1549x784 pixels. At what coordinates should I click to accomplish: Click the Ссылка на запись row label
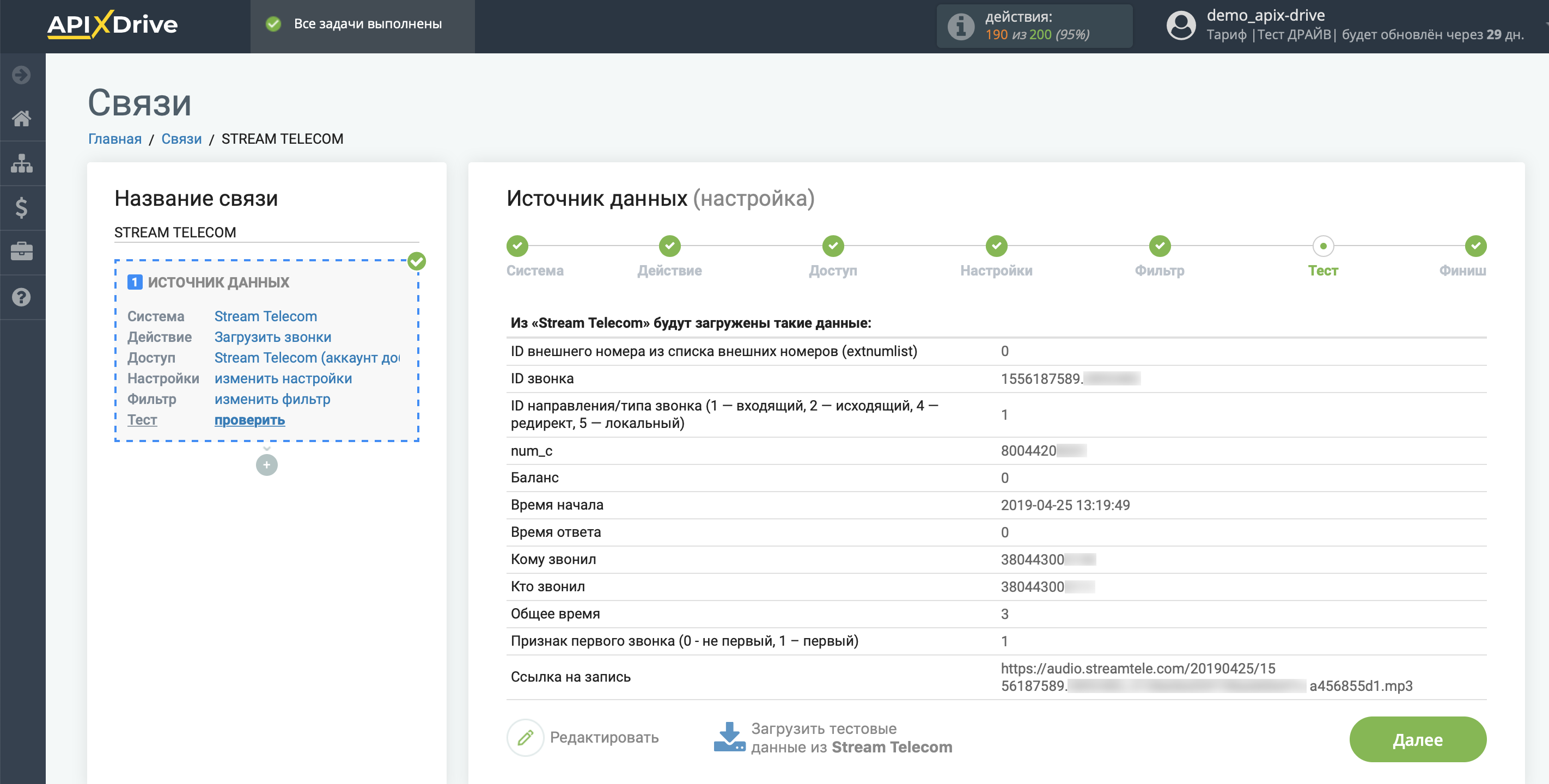pyautogui.click(x=571, y=677)
